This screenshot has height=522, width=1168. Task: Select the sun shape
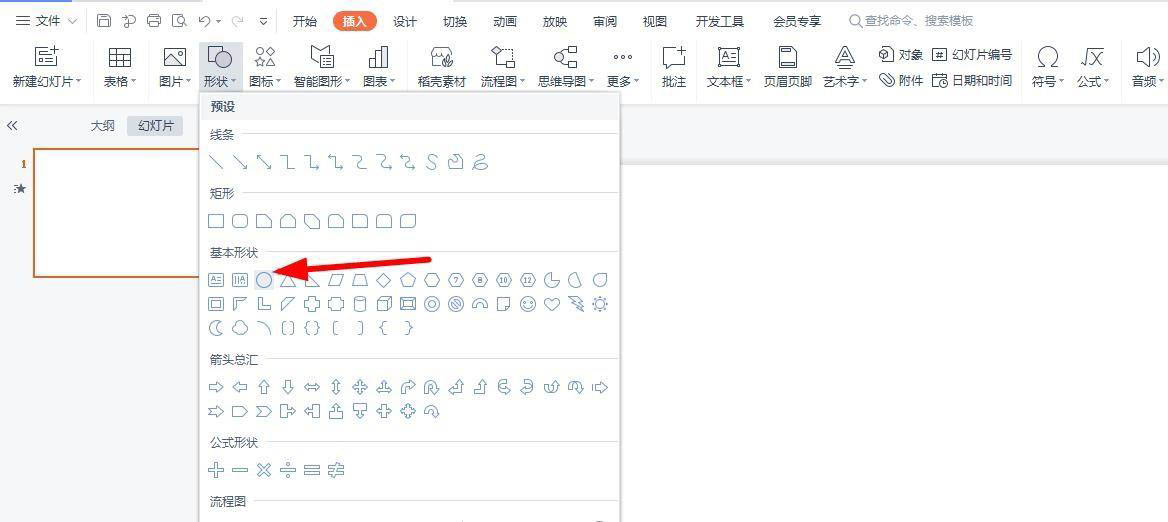[600, 304]
